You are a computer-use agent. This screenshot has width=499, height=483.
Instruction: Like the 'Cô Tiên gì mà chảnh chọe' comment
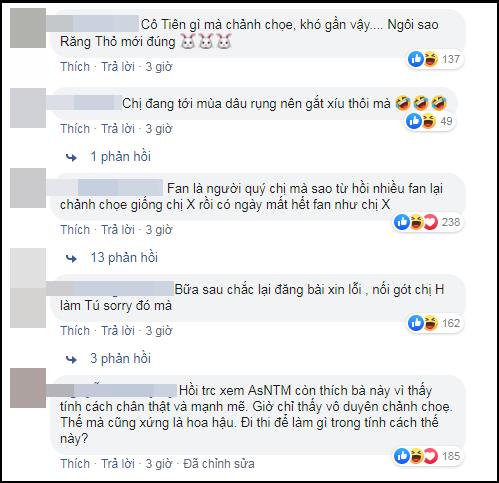click(75, 67)
